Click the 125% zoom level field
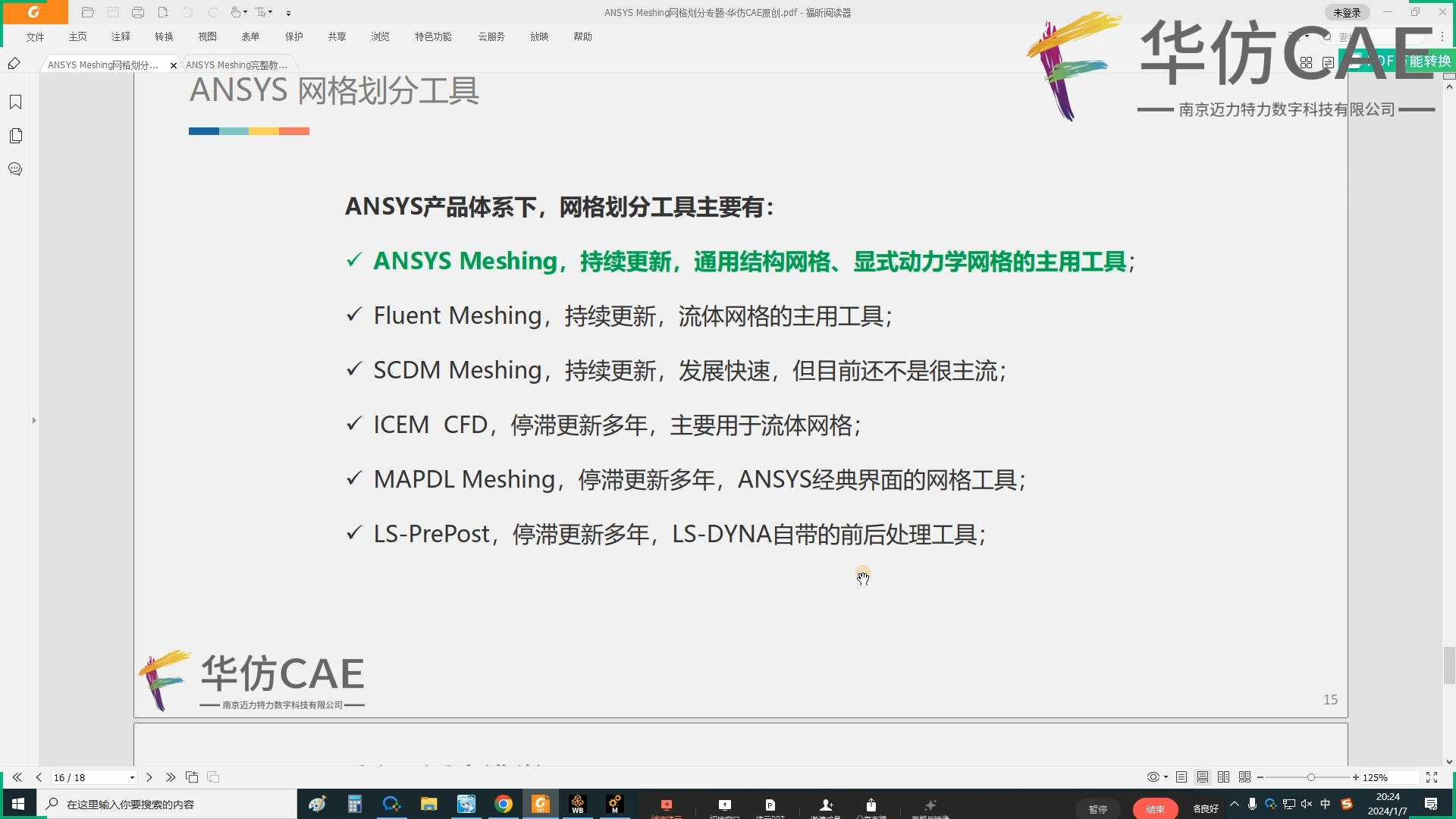The height and width of the screenshot is (819, 1456). (1389, 777)
